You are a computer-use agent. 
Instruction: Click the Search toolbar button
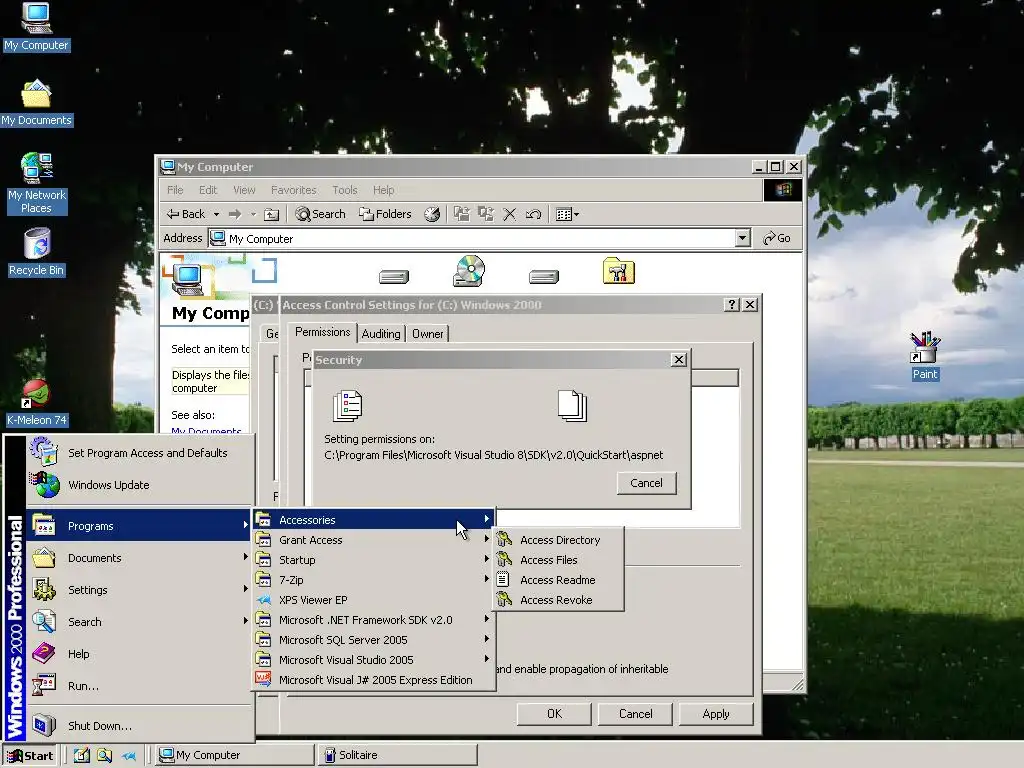320,214
